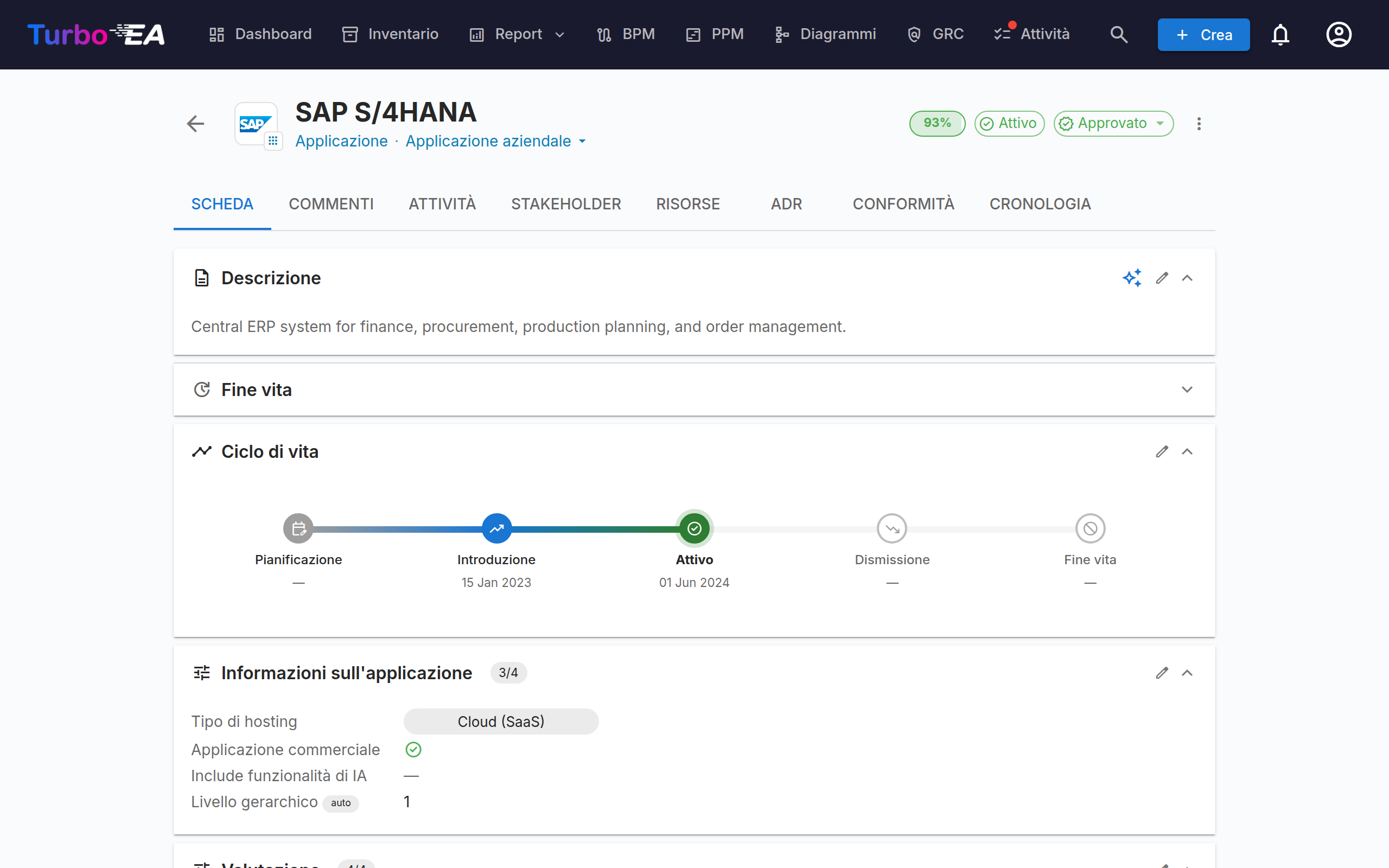Select the Dismissione lifecycle marker
This screenshot has height=868, width=1389.
(x=892, y=528)
